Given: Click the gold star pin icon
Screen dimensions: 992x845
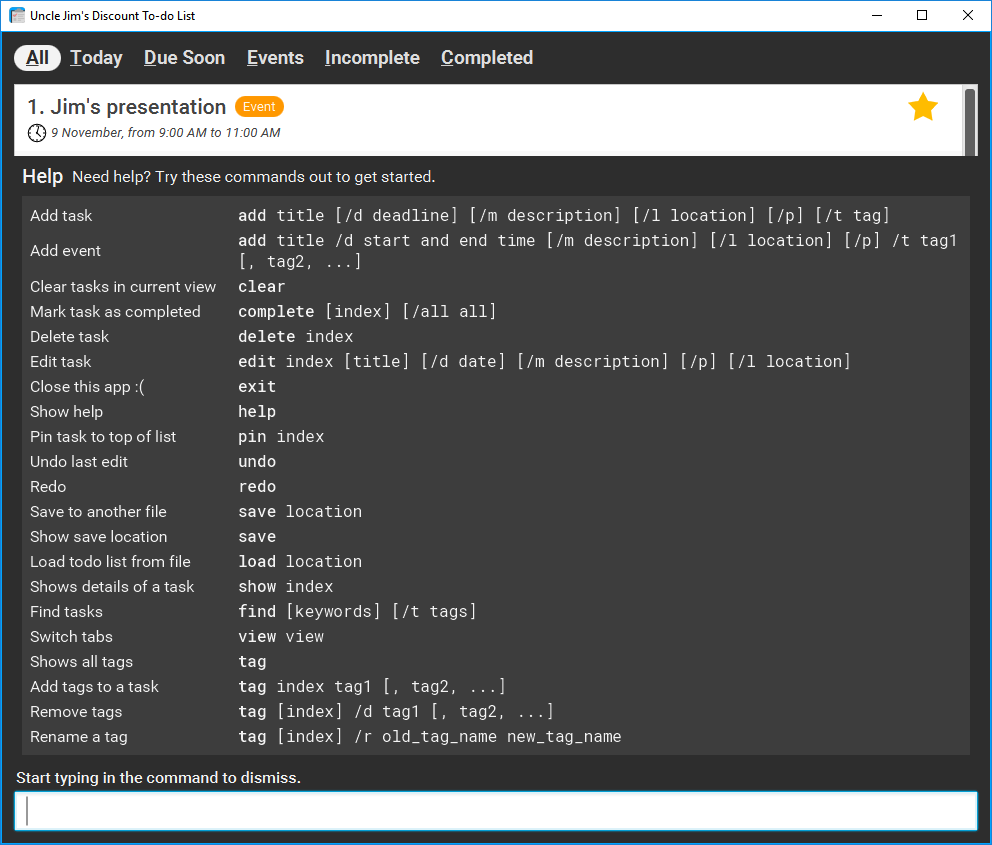Looking at the screenshot, I should [x=922, y=107].
